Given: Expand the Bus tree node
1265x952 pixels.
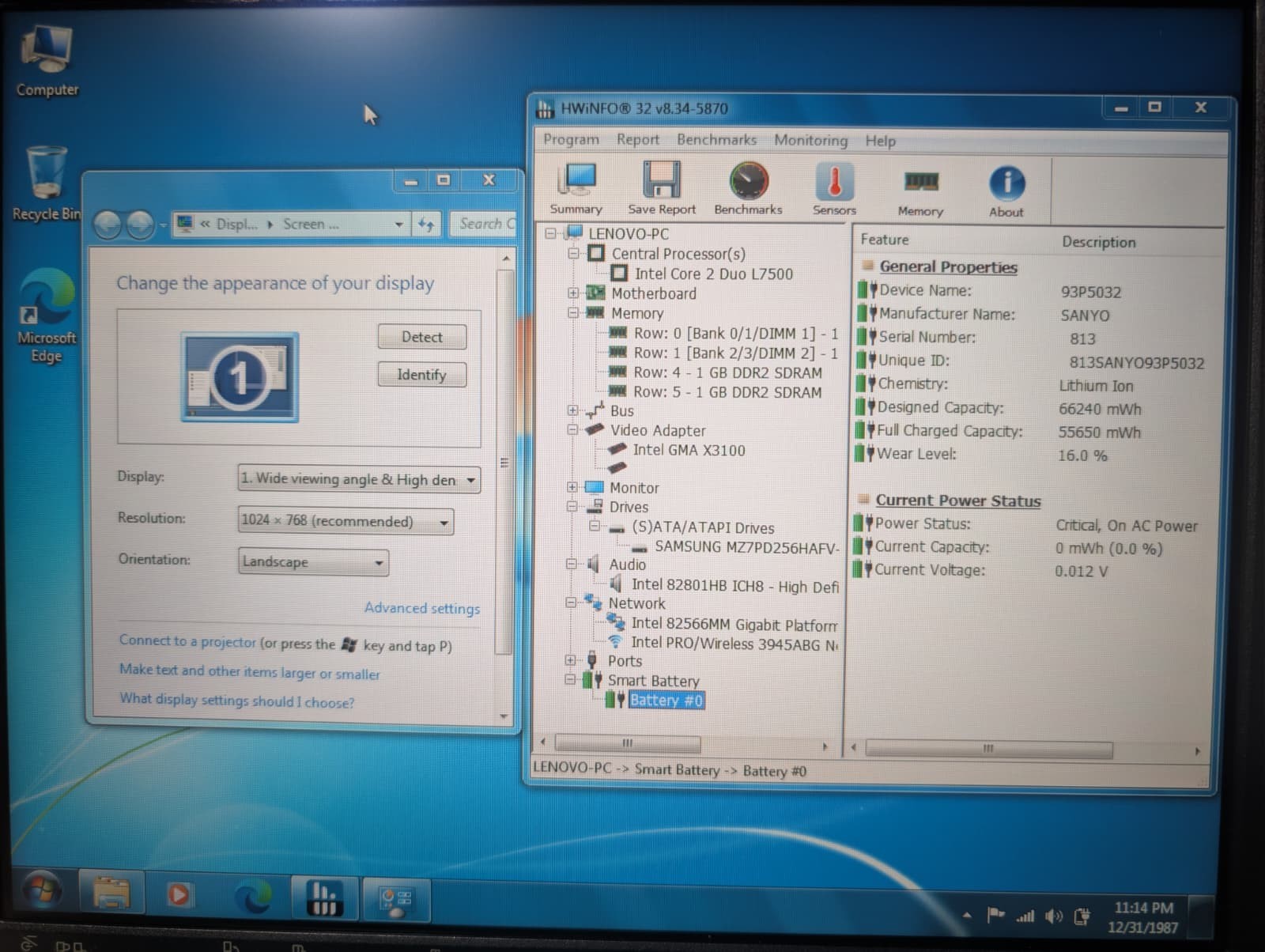Looking at the screenshot, I should coord(572,410).
